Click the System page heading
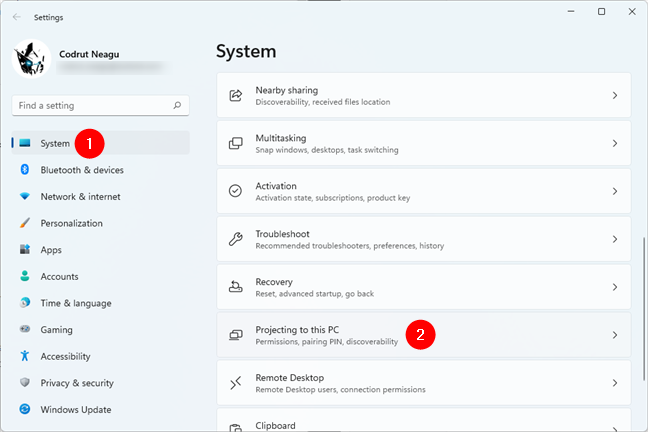This screenshot has height=432, width=648. click(x=246, y=52)
